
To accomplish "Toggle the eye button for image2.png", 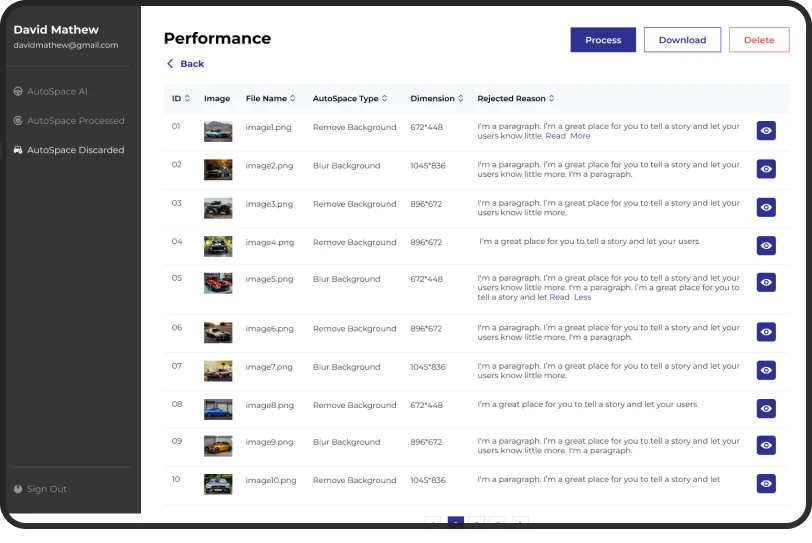I will pos(766,169).
